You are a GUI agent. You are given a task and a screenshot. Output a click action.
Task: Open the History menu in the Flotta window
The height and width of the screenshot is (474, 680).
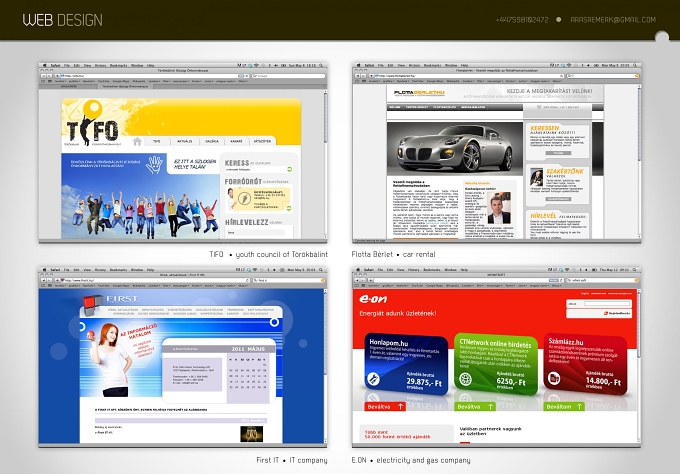pyautogui.click(x=414, y=65)
